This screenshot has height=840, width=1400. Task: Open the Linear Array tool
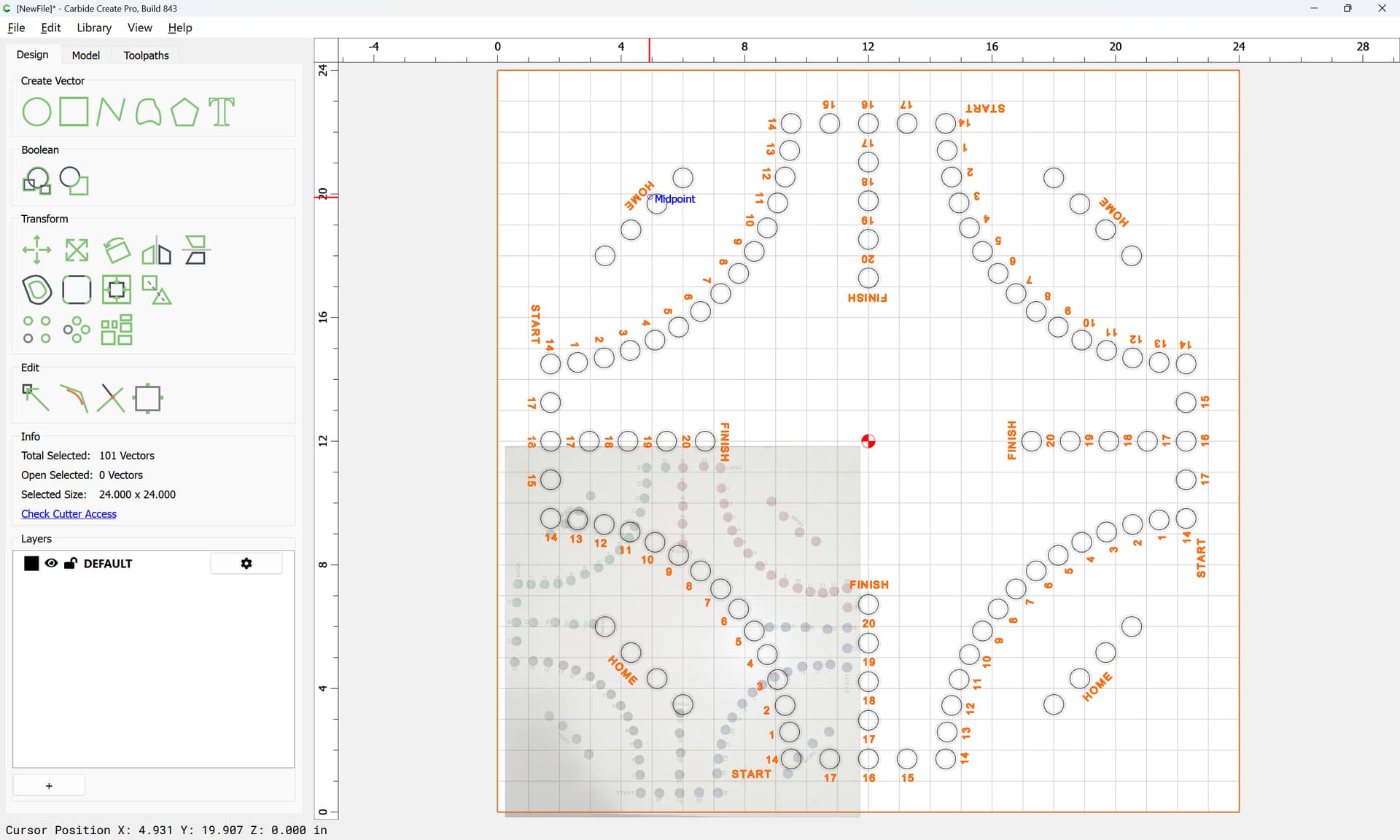tap(36, 330)
